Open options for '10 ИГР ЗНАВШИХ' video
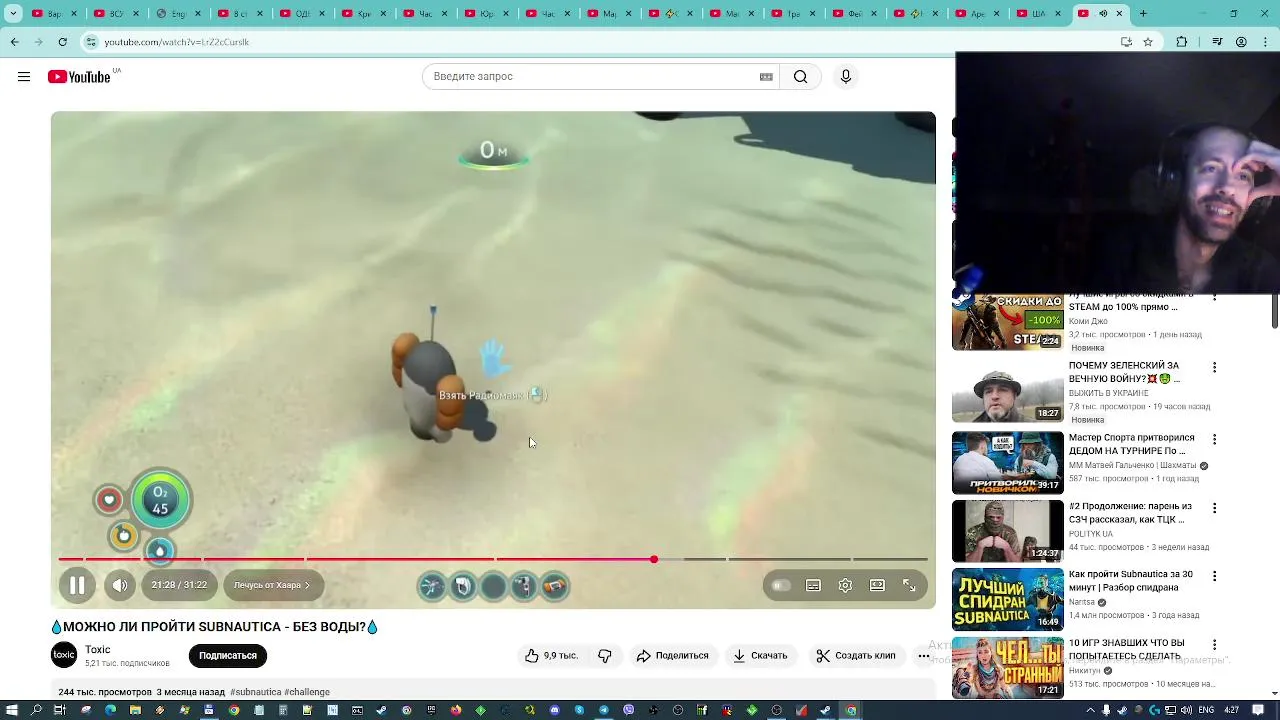 [1215, 645]
